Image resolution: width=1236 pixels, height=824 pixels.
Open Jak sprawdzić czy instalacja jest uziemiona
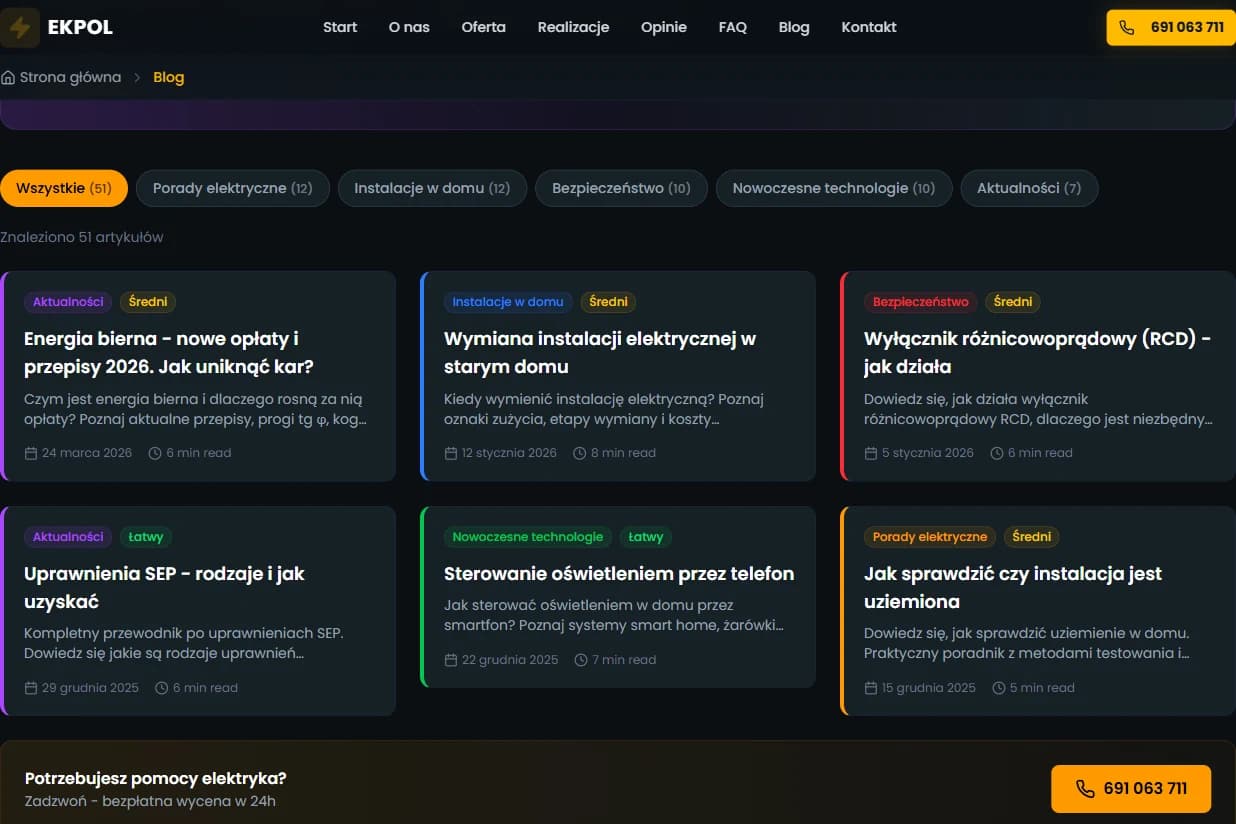[x=1013, y=587]
